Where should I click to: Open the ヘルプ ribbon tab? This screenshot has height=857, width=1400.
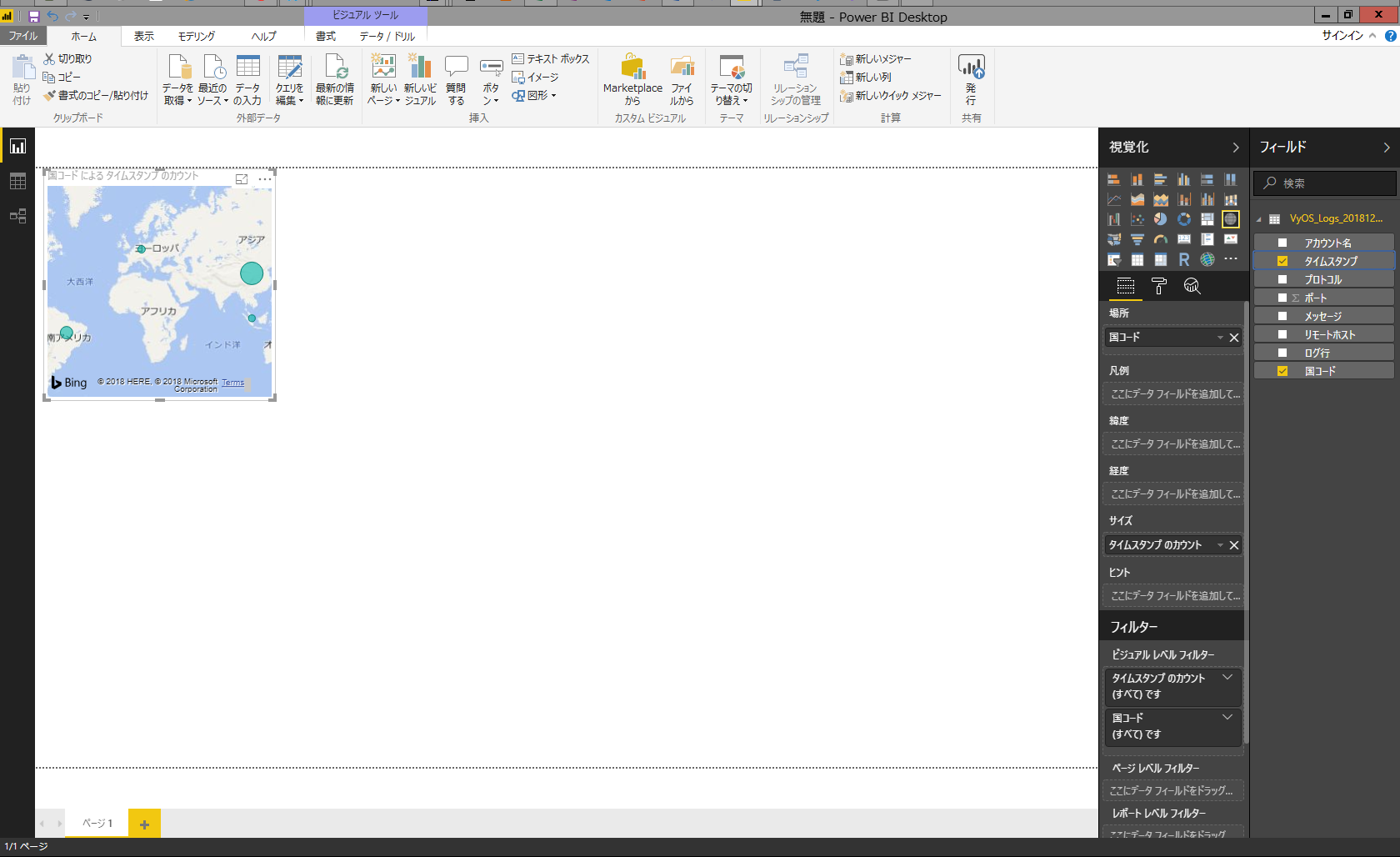tap(264, 36)
